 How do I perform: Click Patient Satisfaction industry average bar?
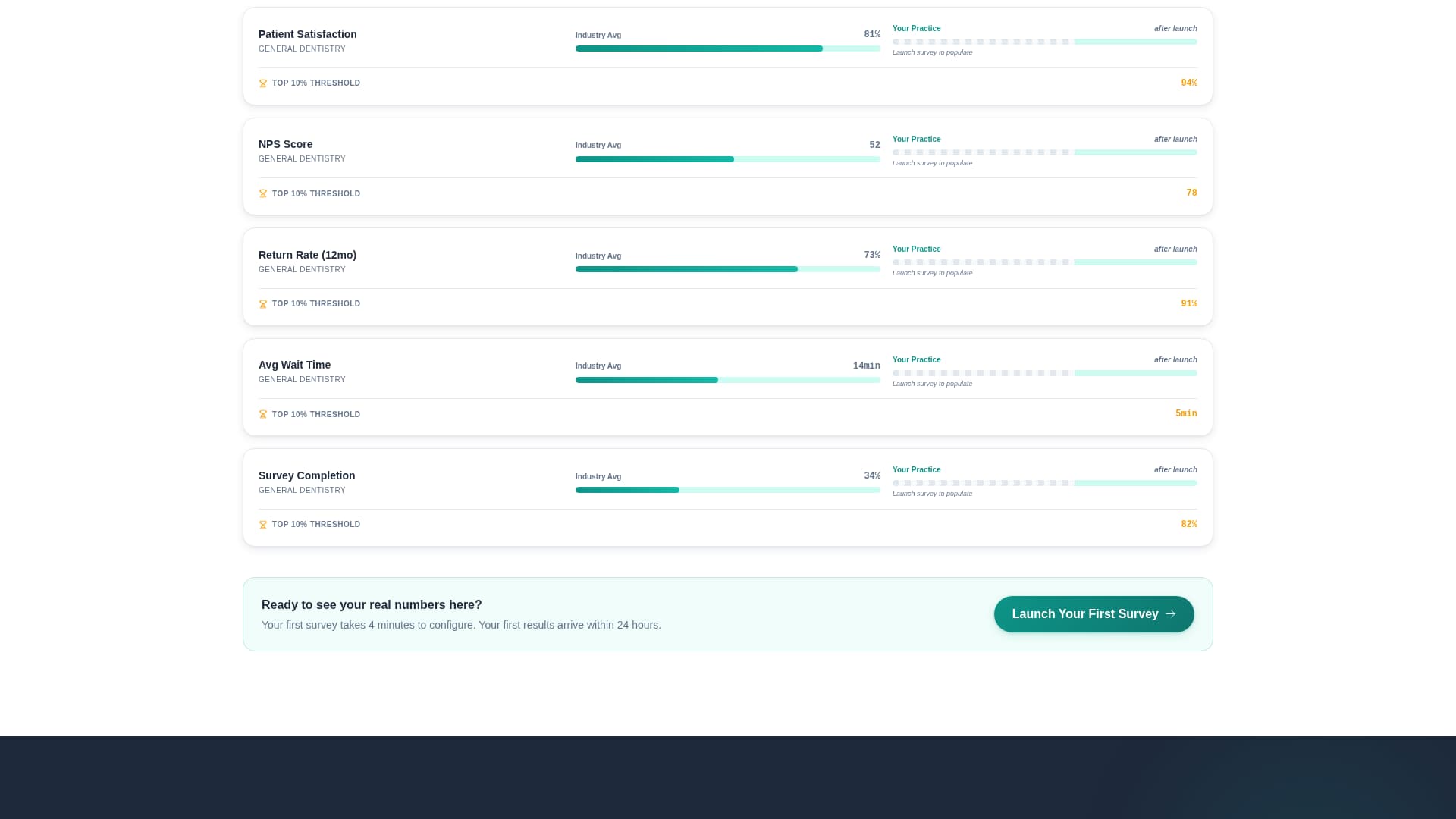click(728, 49)
